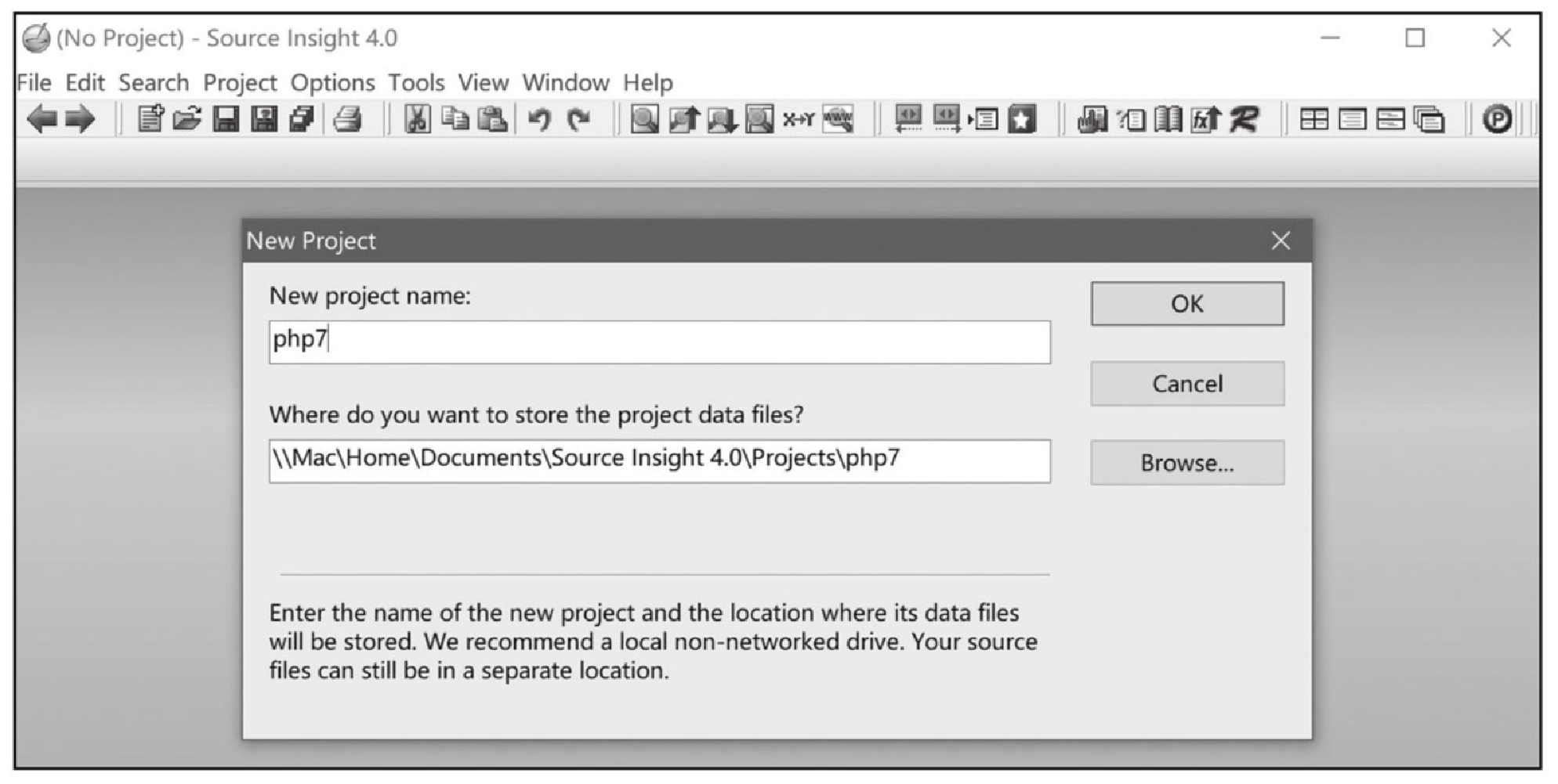Click the fx up-arrow function icon
This screenshot has width=1558, height=784.
[x=1207, y=119]
